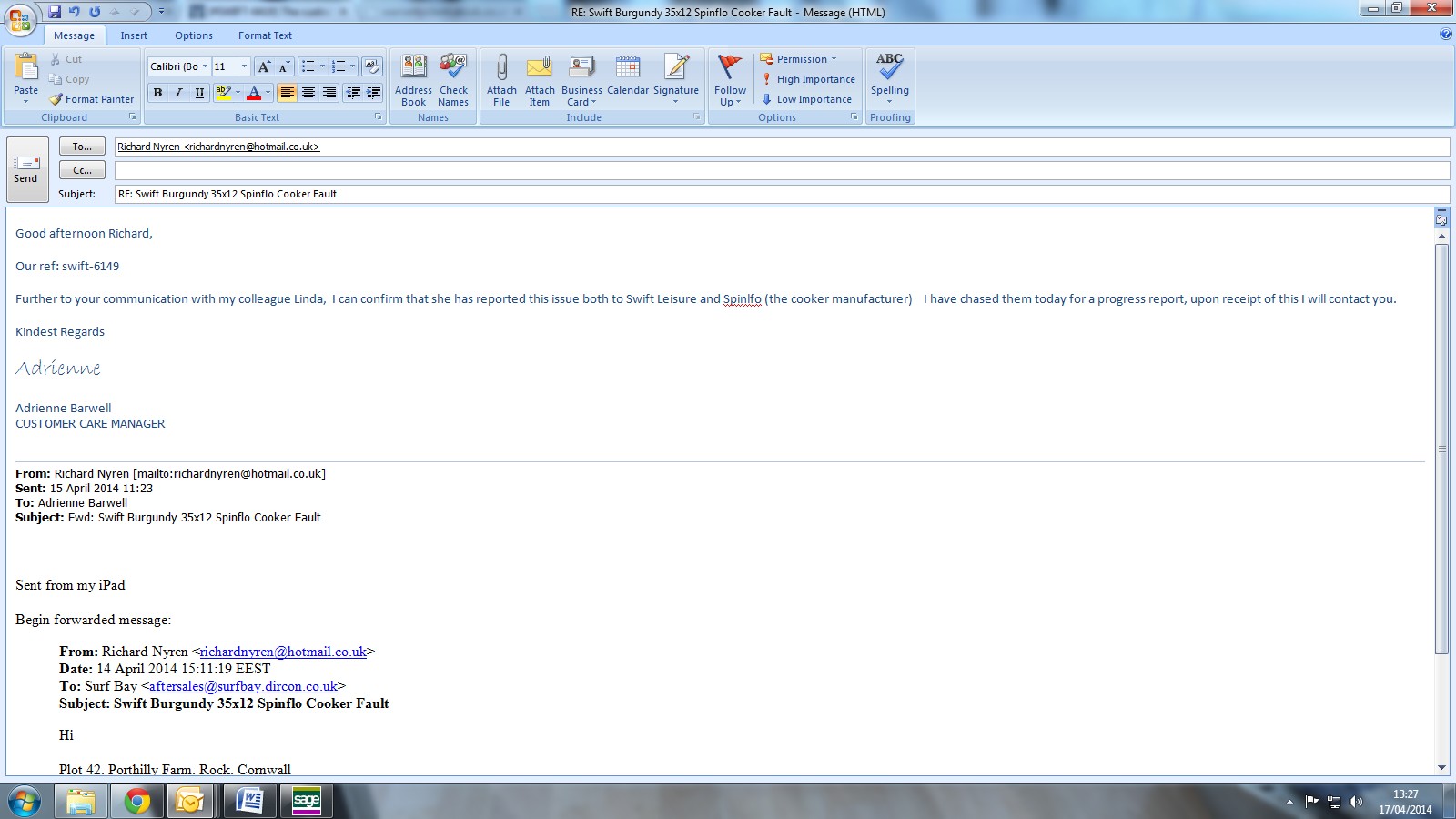Apply a numbered list
Viewport: 1456px width, 819px height.
tap(339, 66)
